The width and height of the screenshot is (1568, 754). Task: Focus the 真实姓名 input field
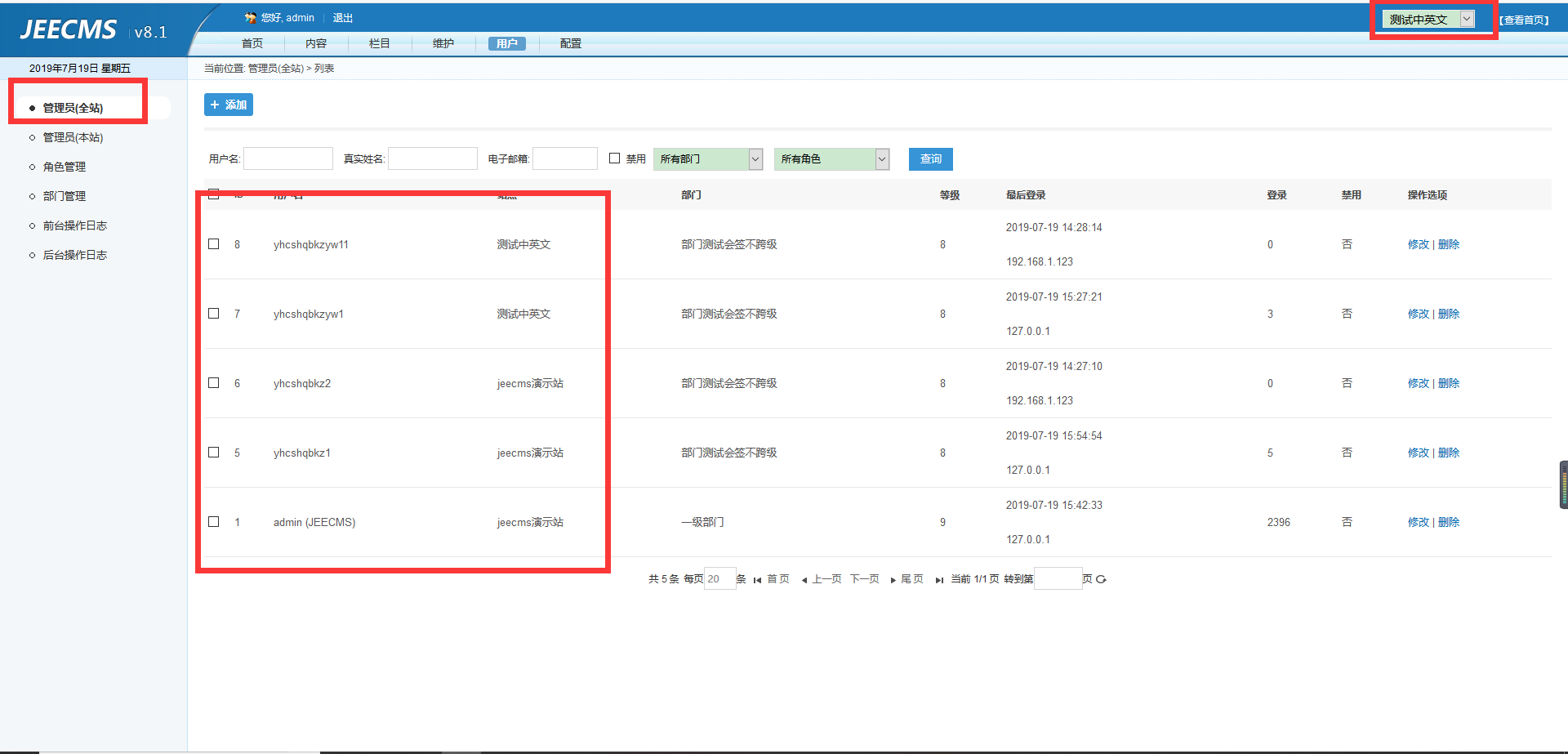tap(433, 158)
